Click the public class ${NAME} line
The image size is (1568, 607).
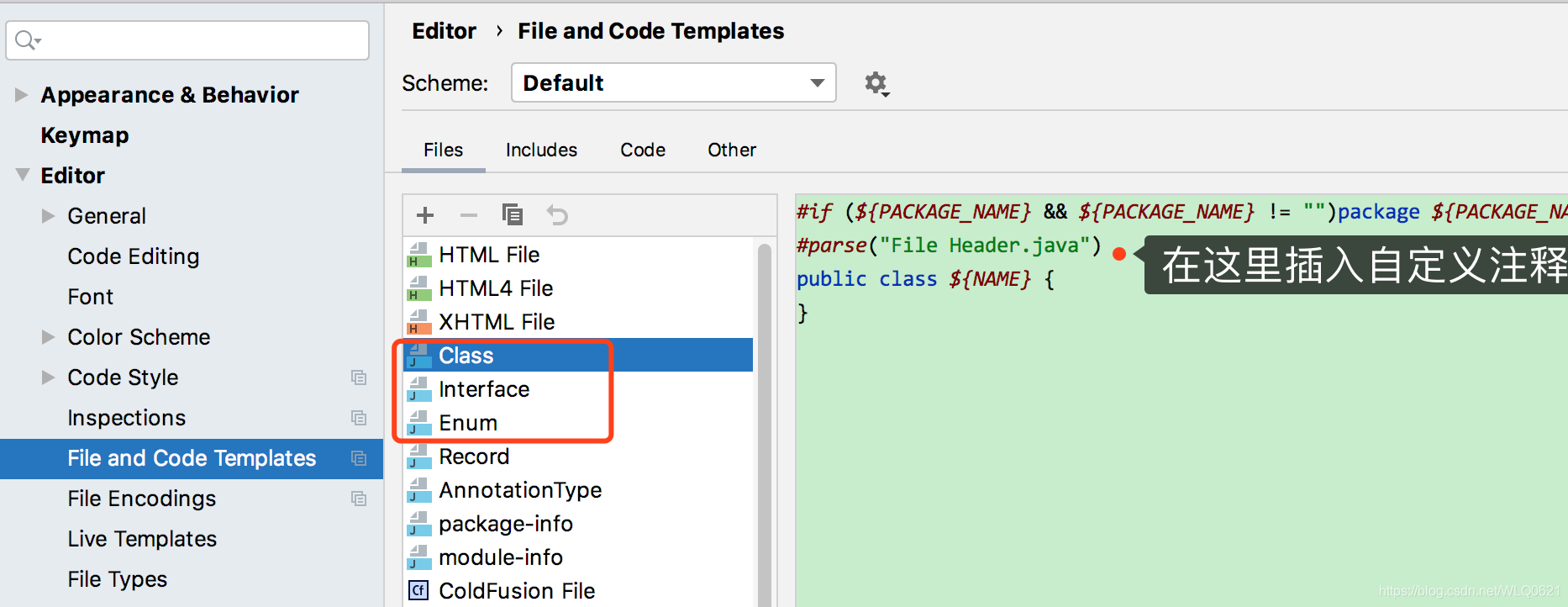tap(925, 279)
